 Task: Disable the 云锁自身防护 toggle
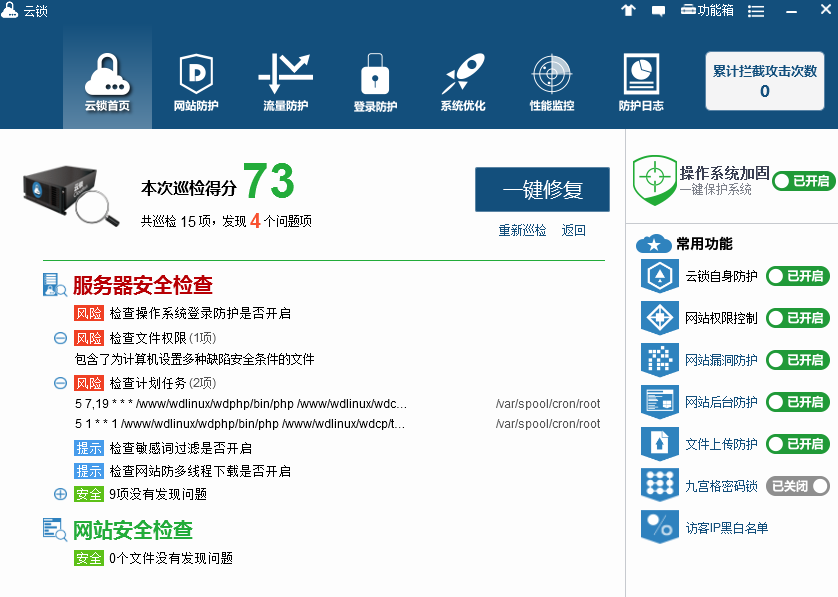pos(797,276)
